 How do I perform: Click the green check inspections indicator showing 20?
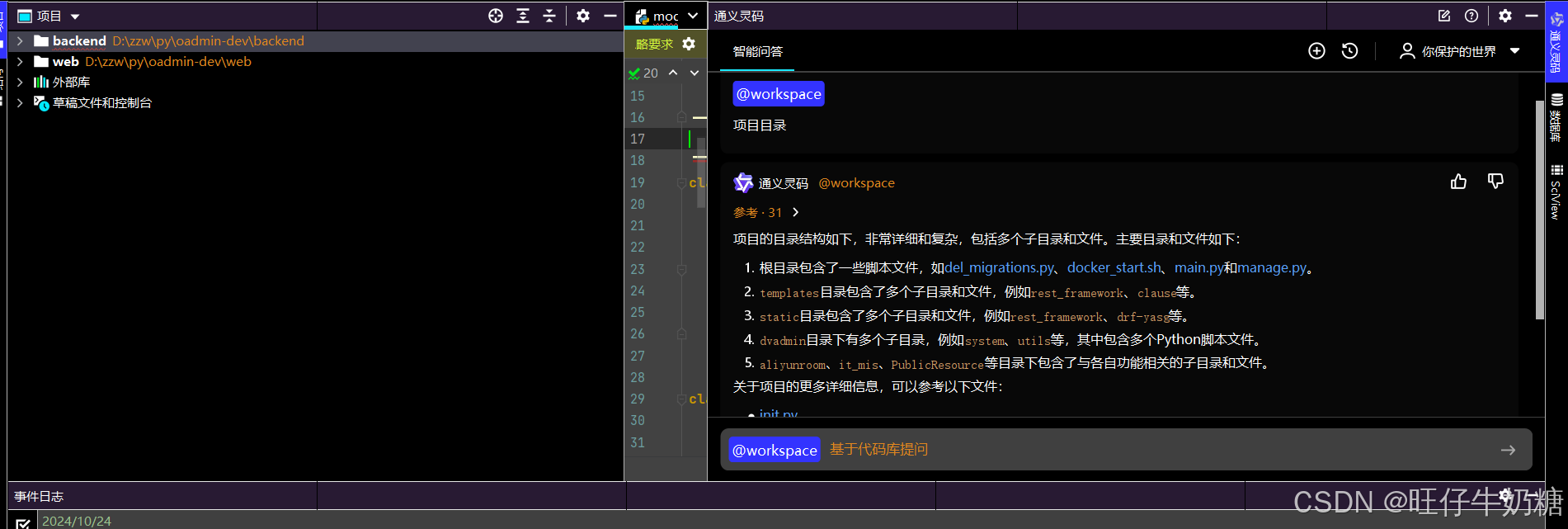click(643, 73)
